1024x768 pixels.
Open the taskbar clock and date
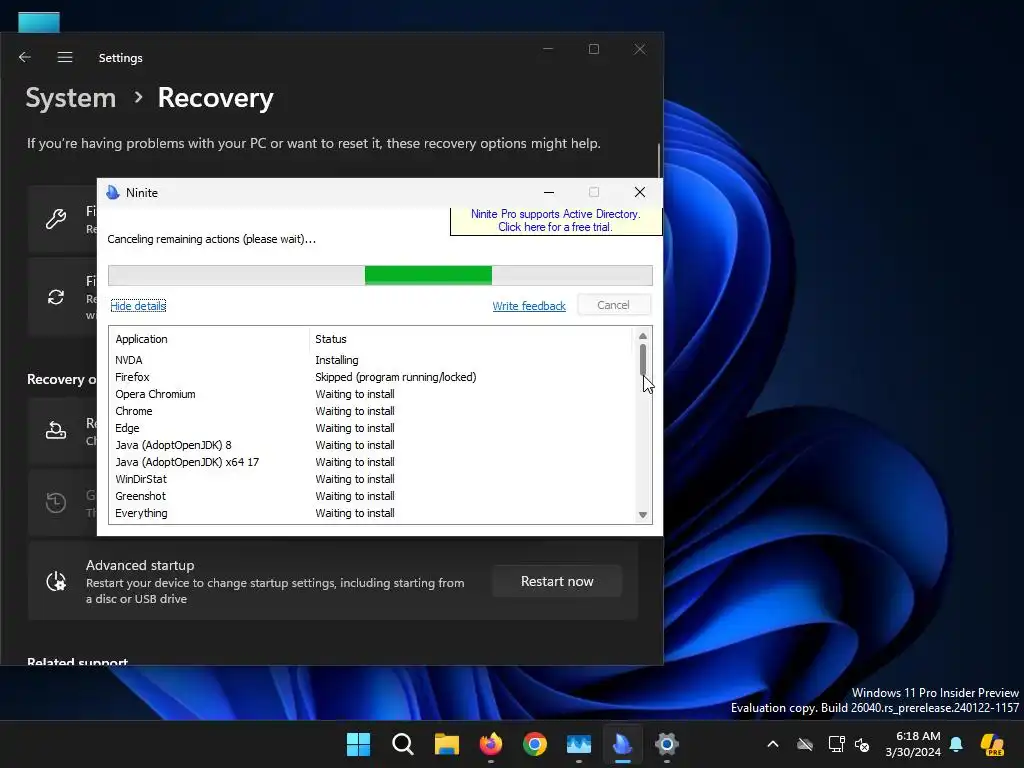tap(913, 744)
